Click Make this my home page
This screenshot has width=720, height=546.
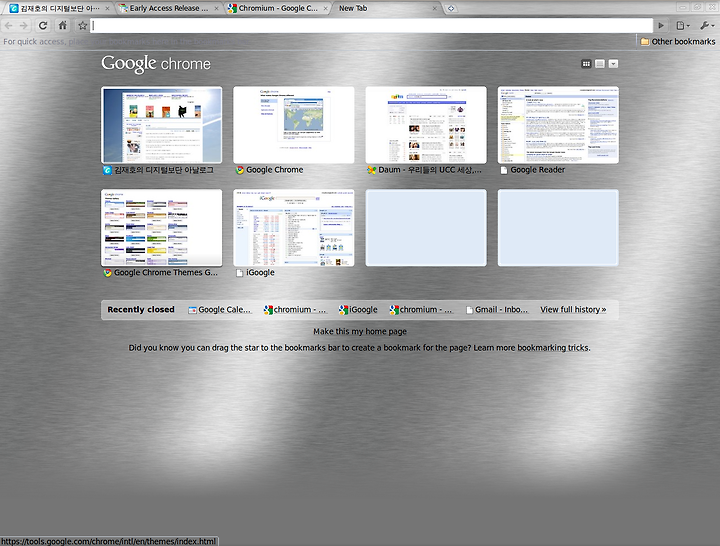[x=360, y=332]
